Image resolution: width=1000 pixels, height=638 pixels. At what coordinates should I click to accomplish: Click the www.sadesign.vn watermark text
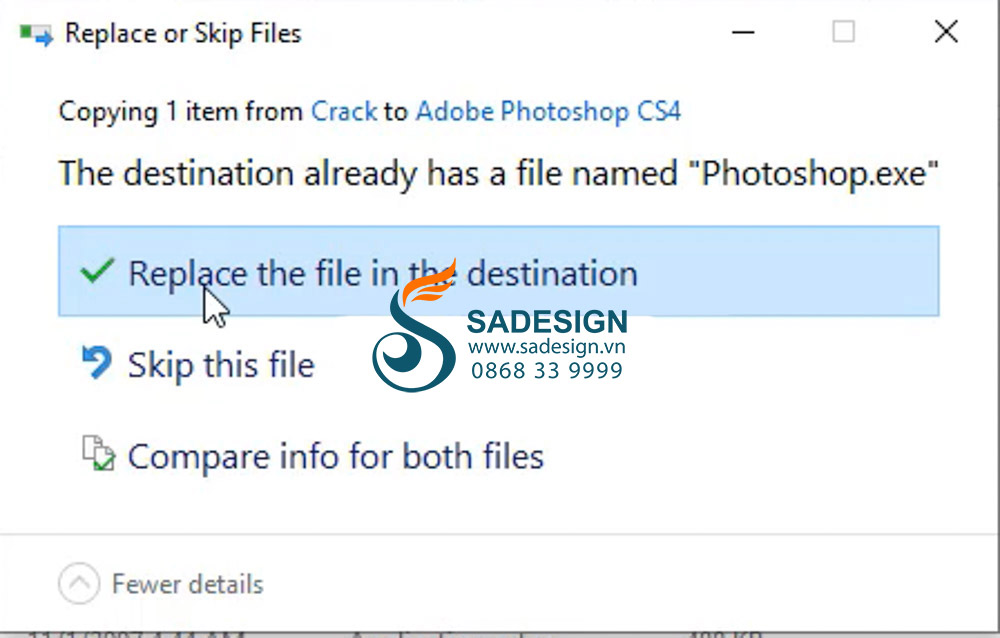[547, 347]
